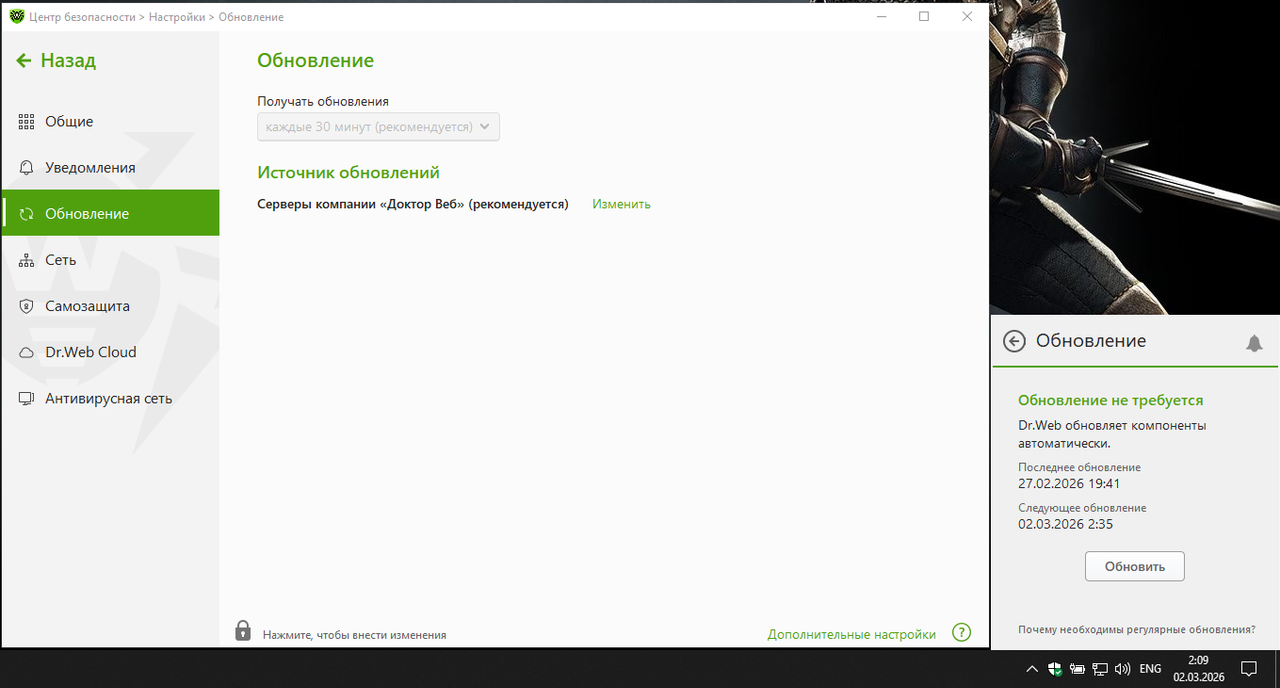Open the Сеть settings section

coord(110,260)
